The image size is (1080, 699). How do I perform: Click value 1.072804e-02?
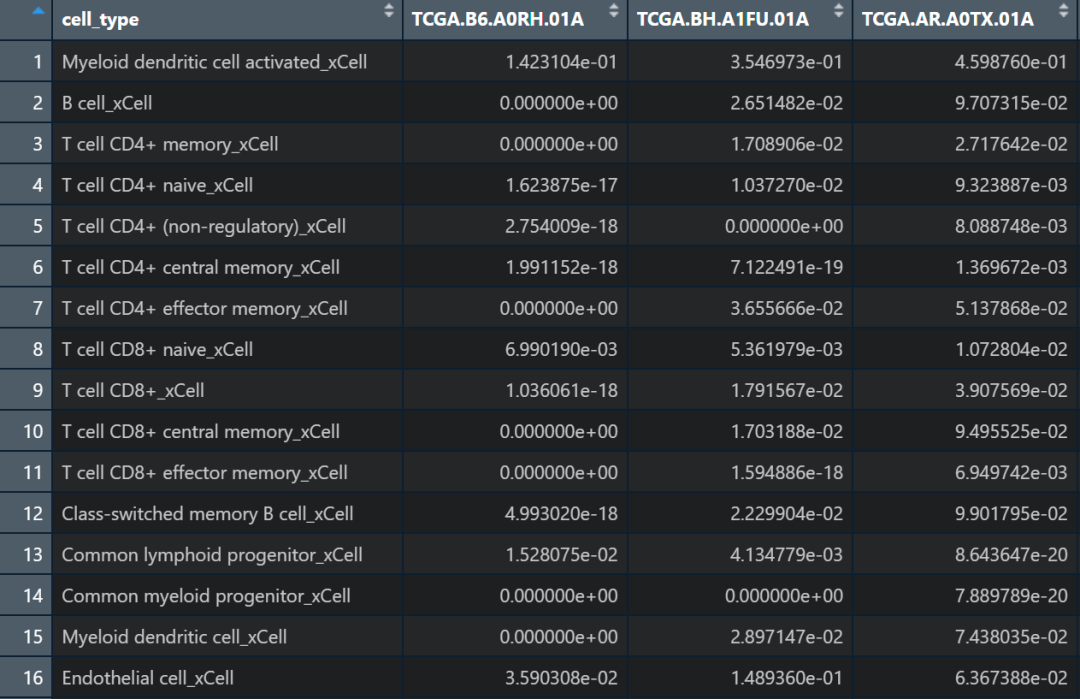click(x=1011, y=350)
